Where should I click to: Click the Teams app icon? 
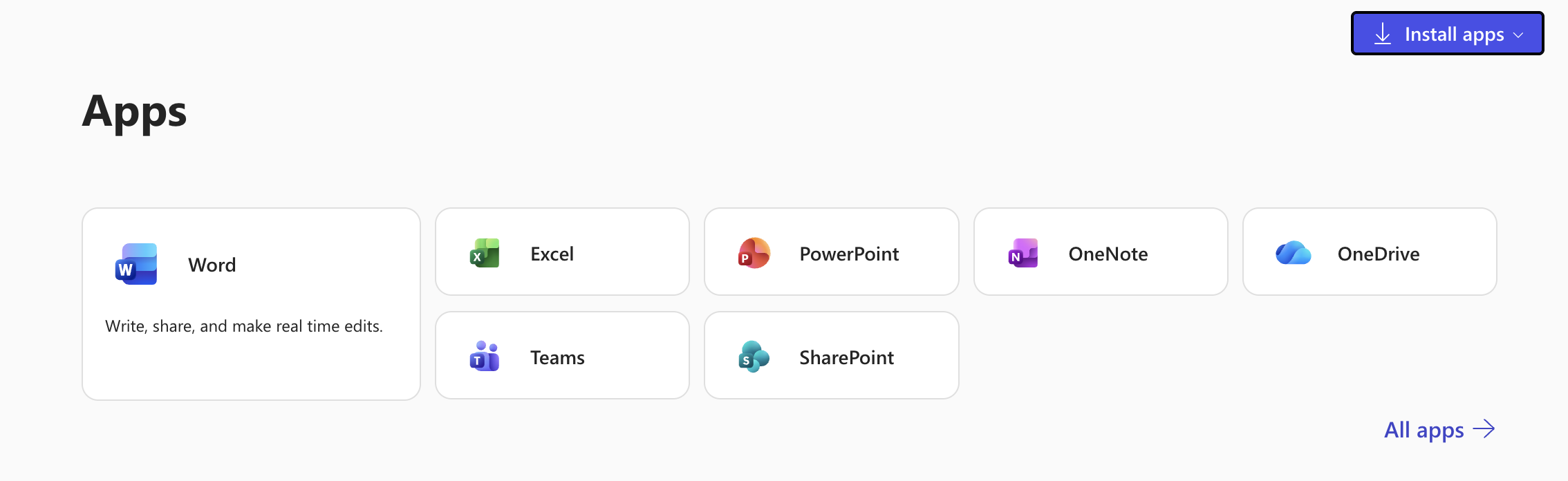tap(485, 357)
